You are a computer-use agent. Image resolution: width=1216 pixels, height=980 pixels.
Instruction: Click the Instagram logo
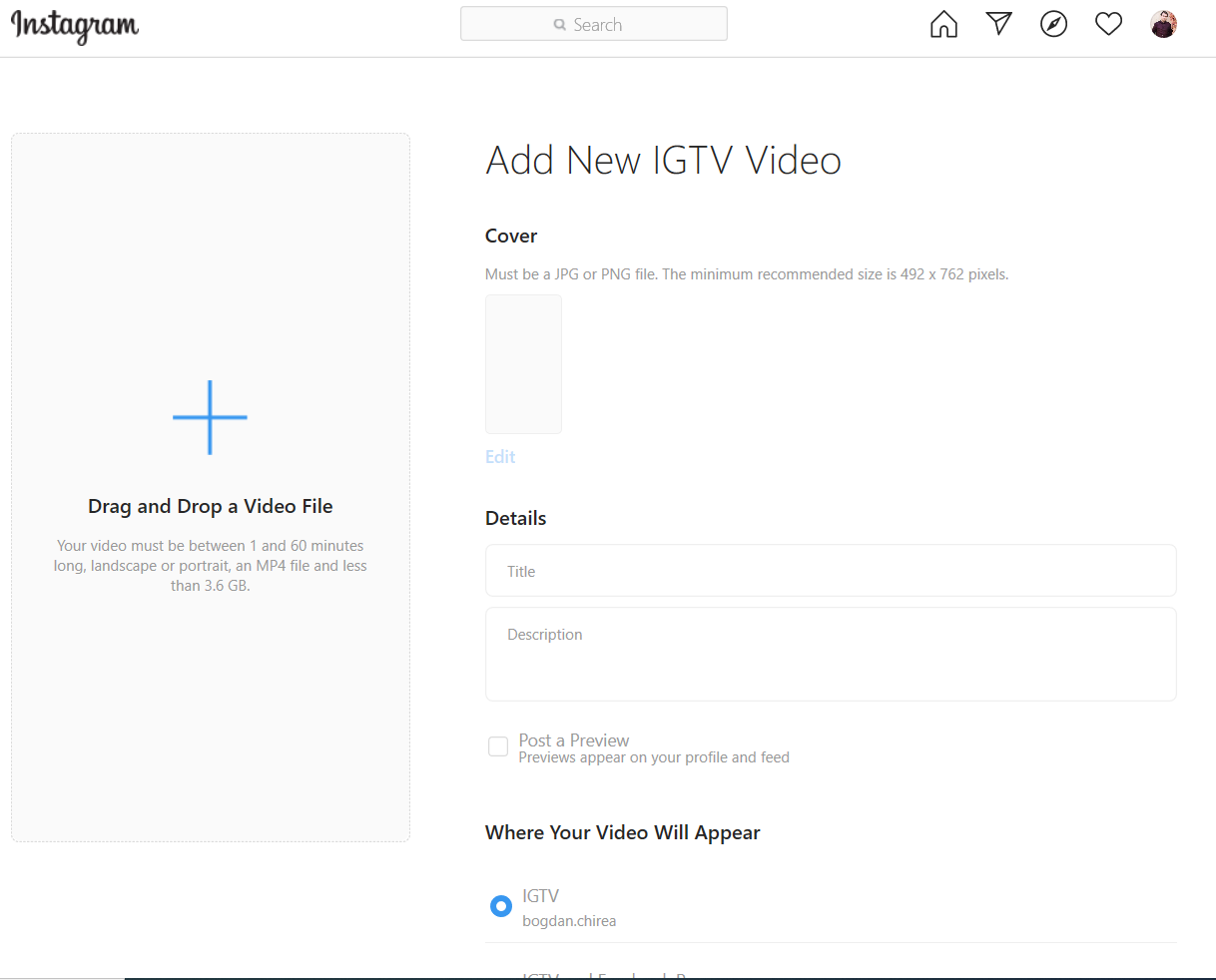coord(74,27)
